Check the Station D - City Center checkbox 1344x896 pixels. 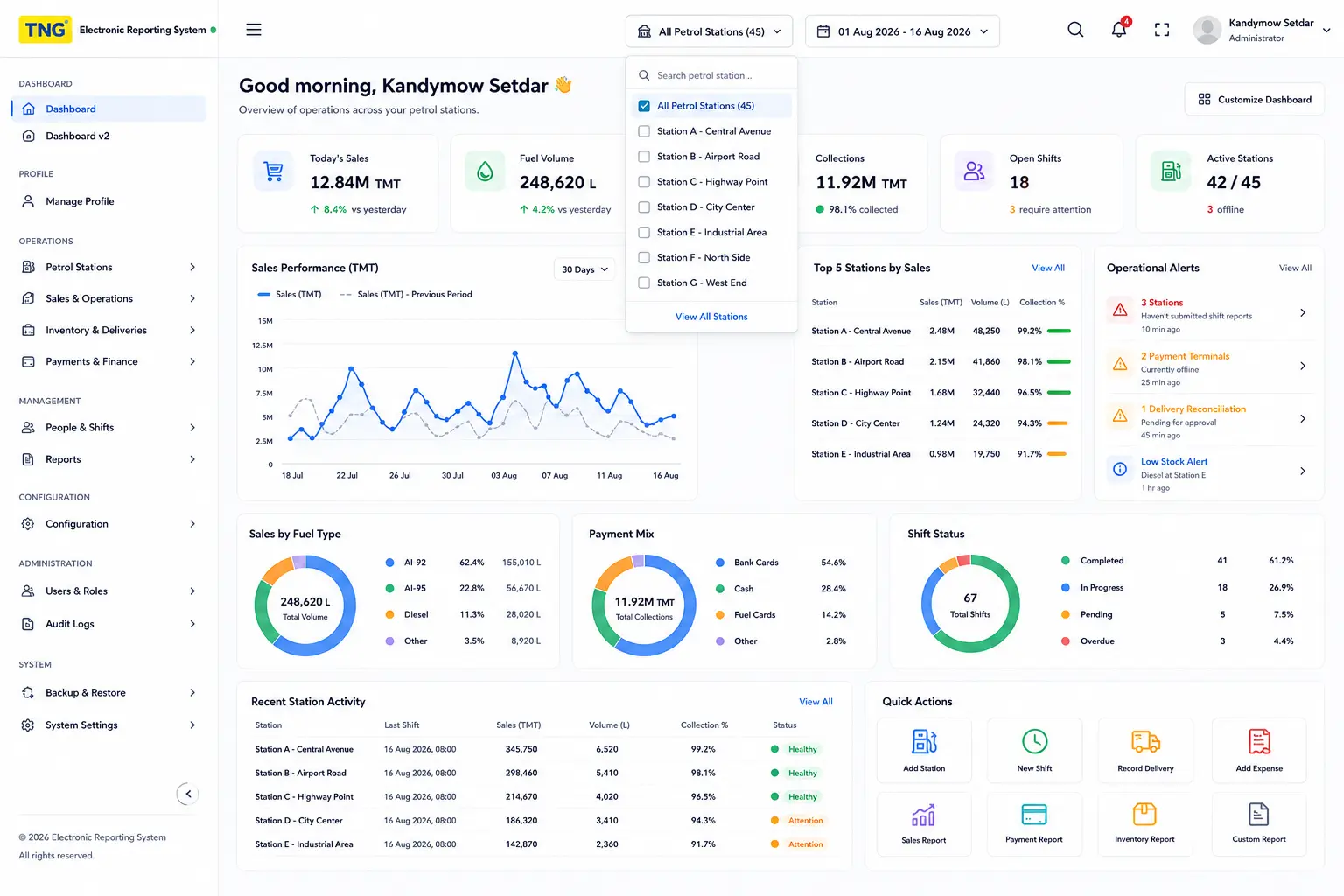click(644, 207)
